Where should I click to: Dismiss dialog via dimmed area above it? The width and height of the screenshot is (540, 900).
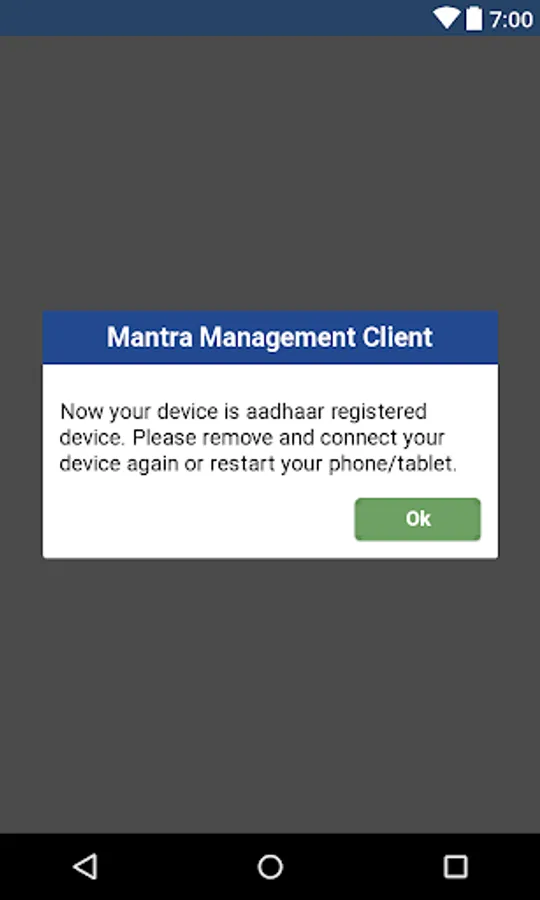coord(270,172)
